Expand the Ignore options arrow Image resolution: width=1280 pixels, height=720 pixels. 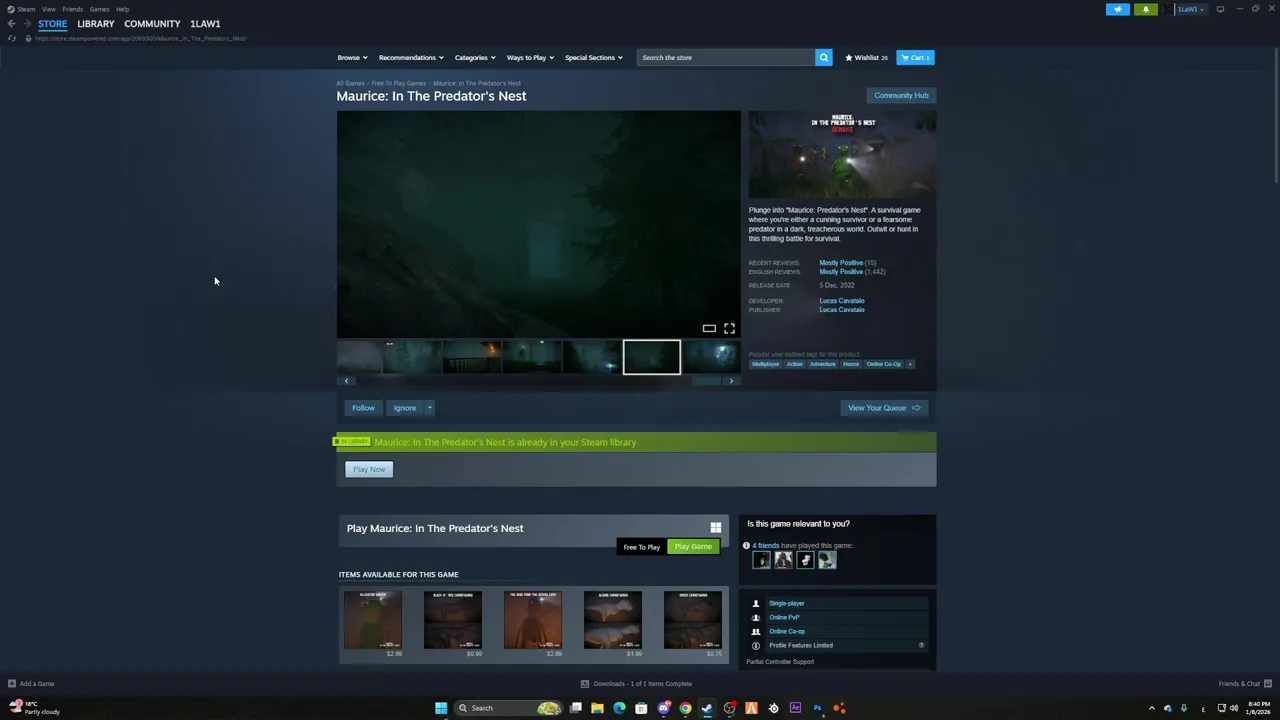click(x=429, y=407)
